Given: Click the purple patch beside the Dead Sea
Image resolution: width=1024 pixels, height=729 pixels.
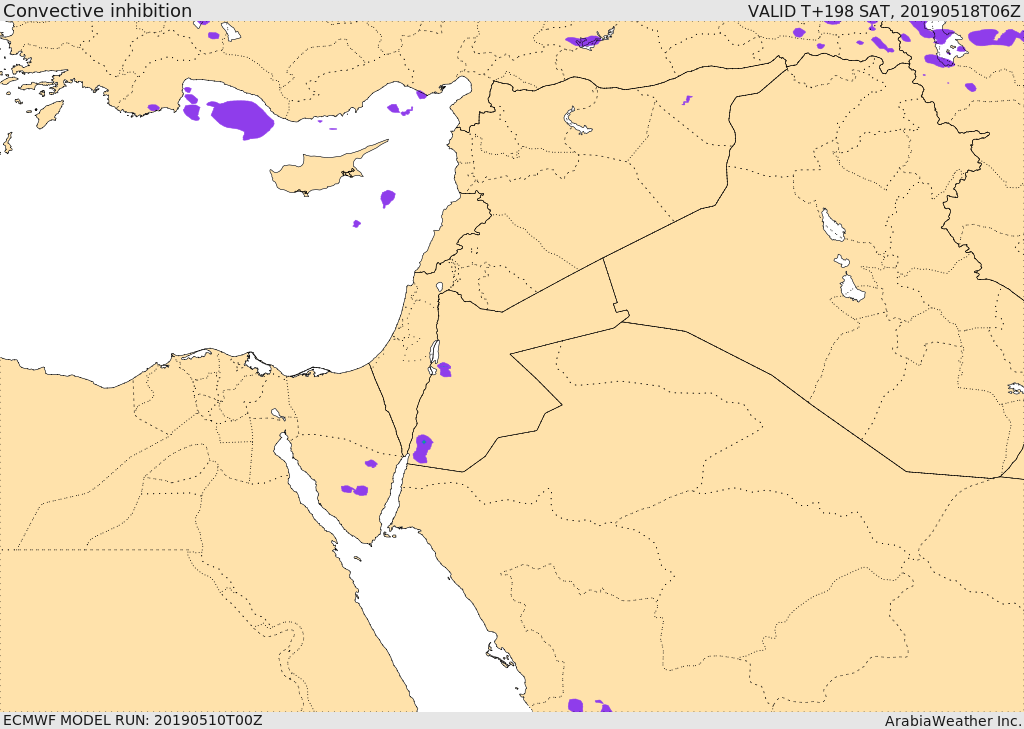Looking at the screenshot, I should point(444,370).
